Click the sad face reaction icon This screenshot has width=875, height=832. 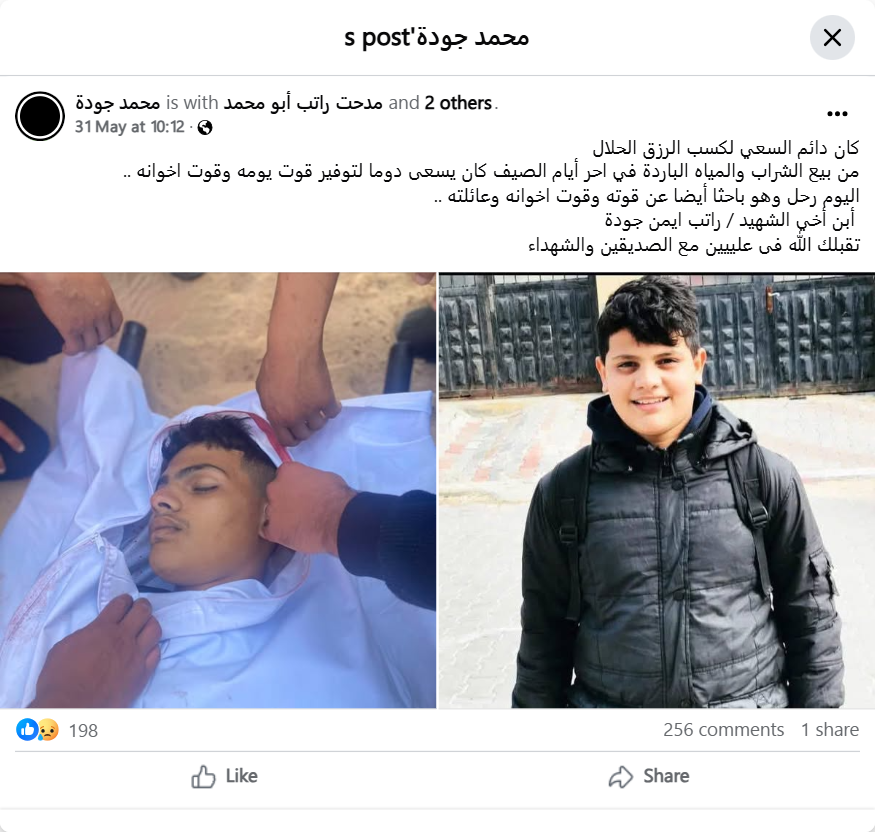click(x=48, y=729)
